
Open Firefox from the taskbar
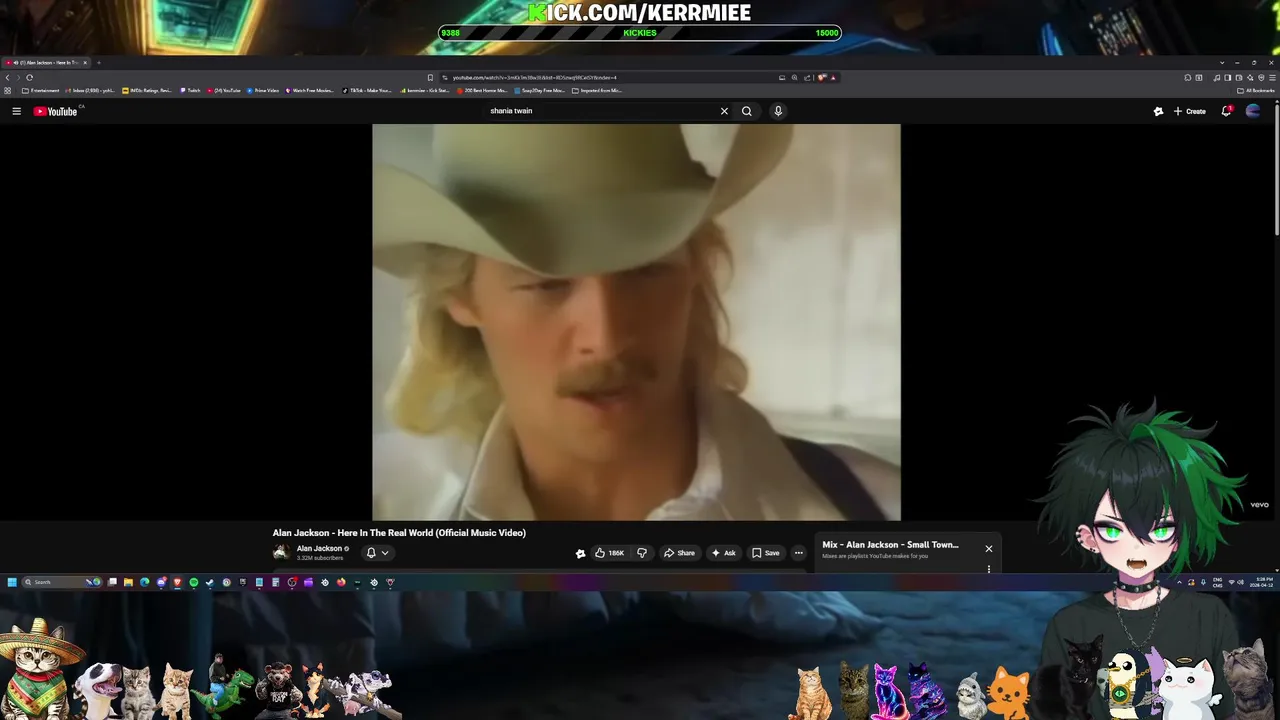click(341, 582)
